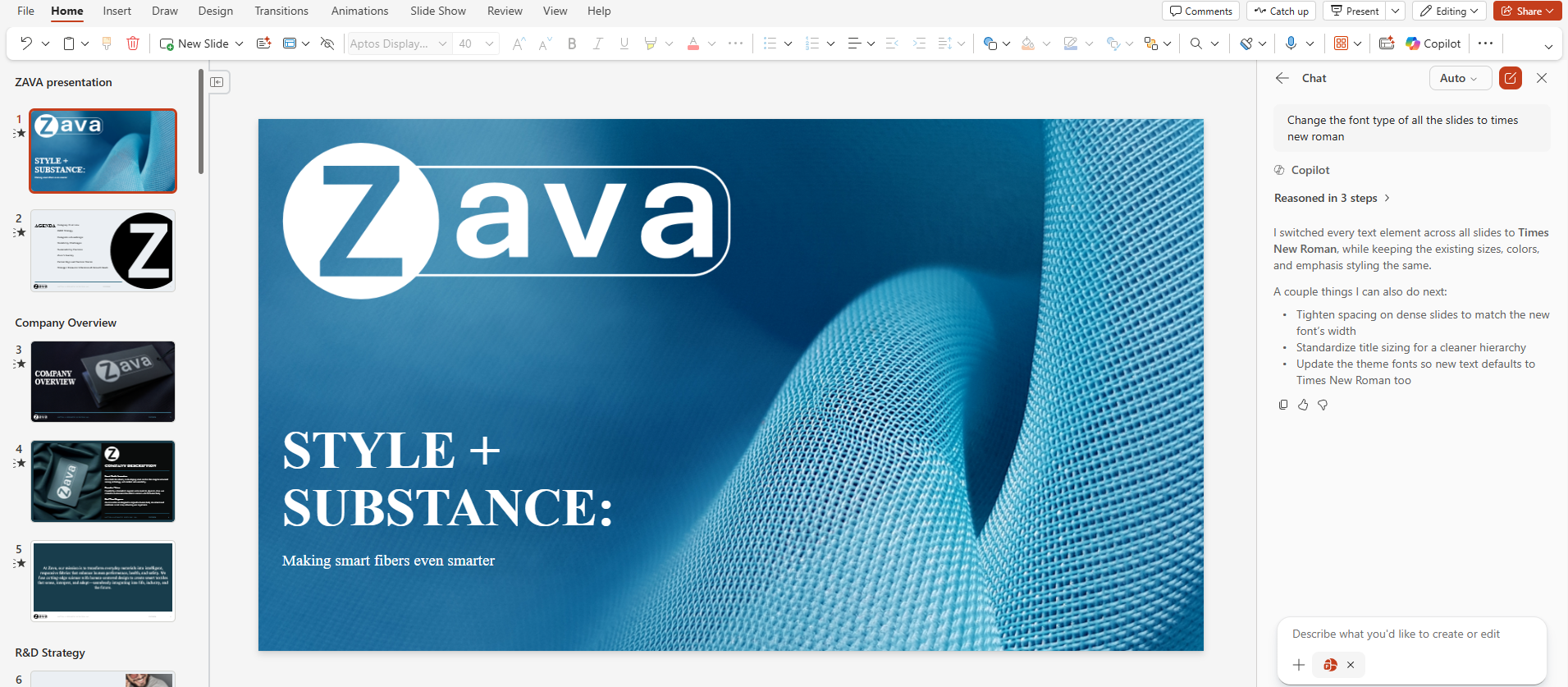Open the slide Layout dropdown arrow
The width and height of the screenshot is (1568, 687).
(305, 44)
